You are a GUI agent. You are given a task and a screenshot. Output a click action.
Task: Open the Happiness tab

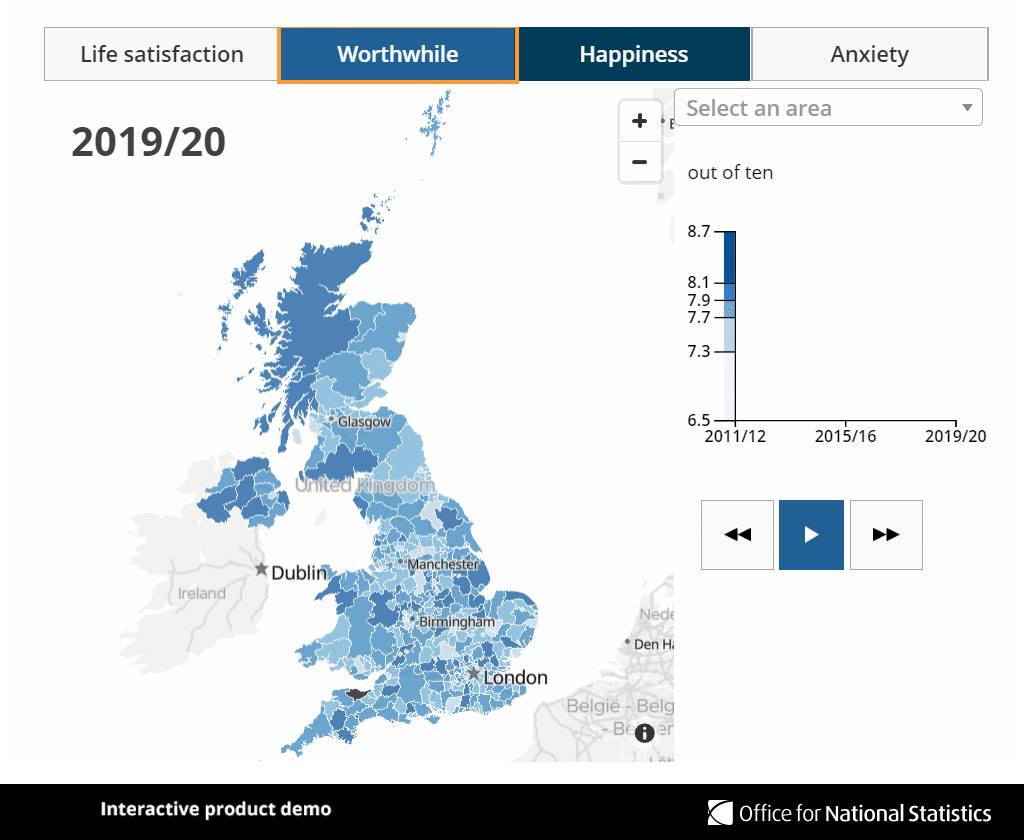point(633,54)
